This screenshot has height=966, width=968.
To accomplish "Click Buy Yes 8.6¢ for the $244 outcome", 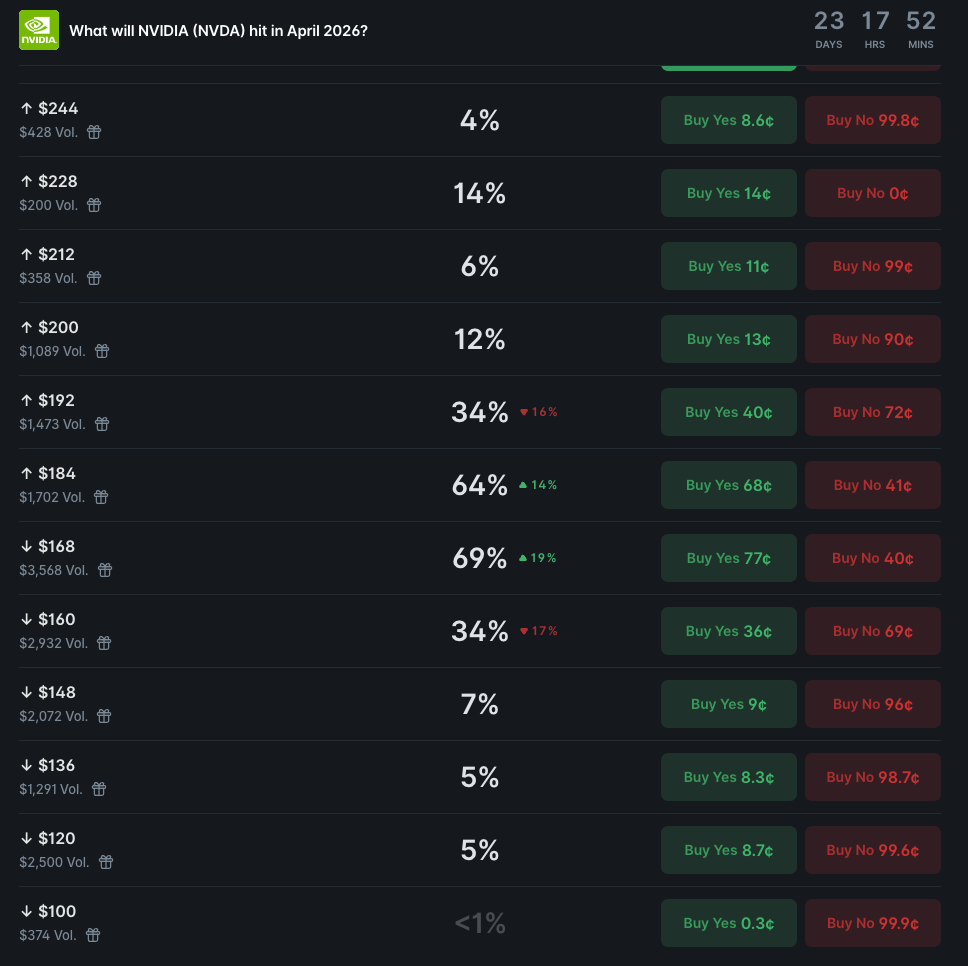I will coord(728,120).
